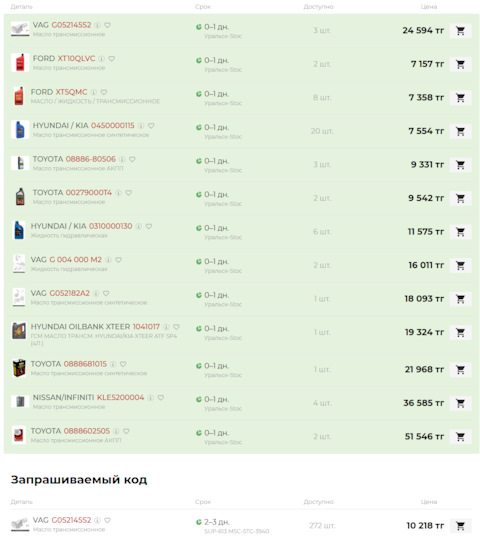Open part number XT5QMC link

click(71, 92)
